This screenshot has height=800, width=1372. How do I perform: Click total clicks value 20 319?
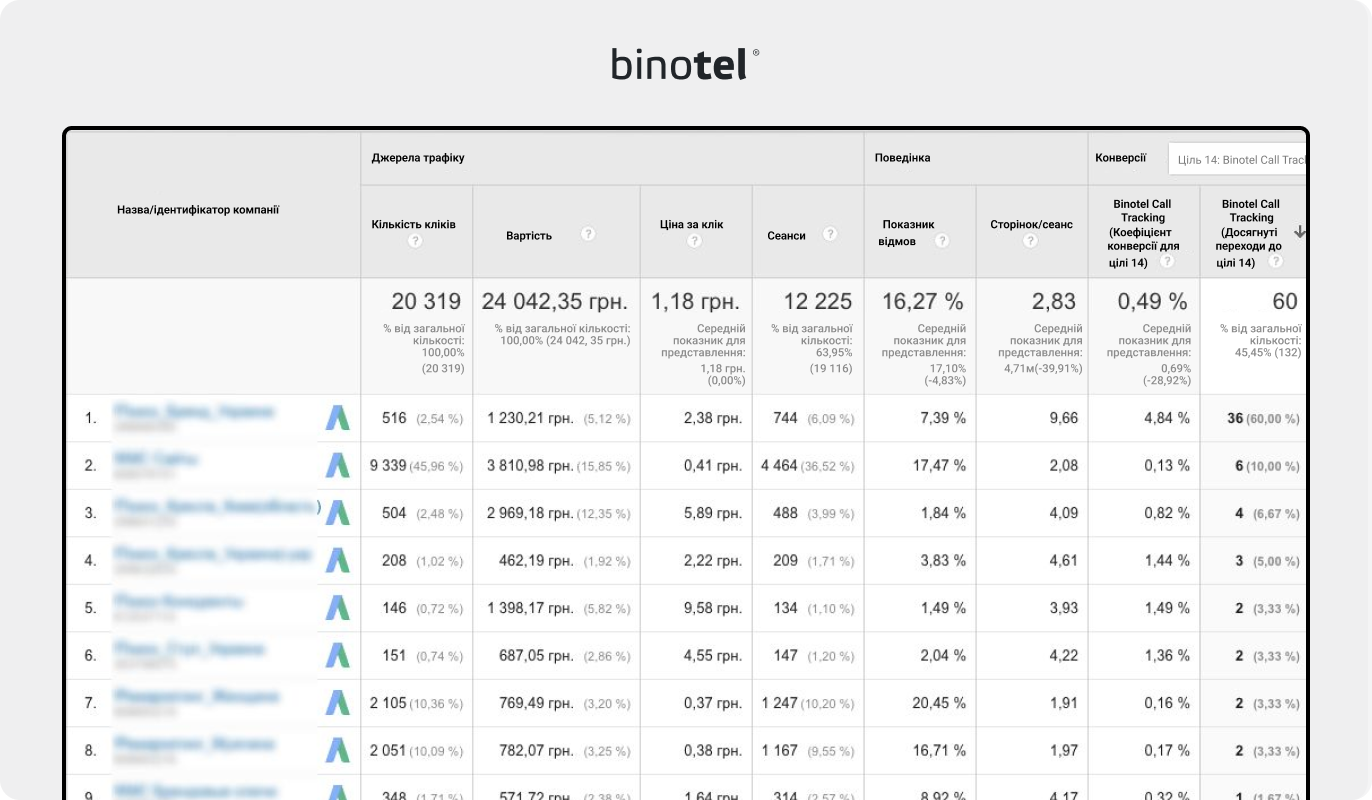(426, 301)
